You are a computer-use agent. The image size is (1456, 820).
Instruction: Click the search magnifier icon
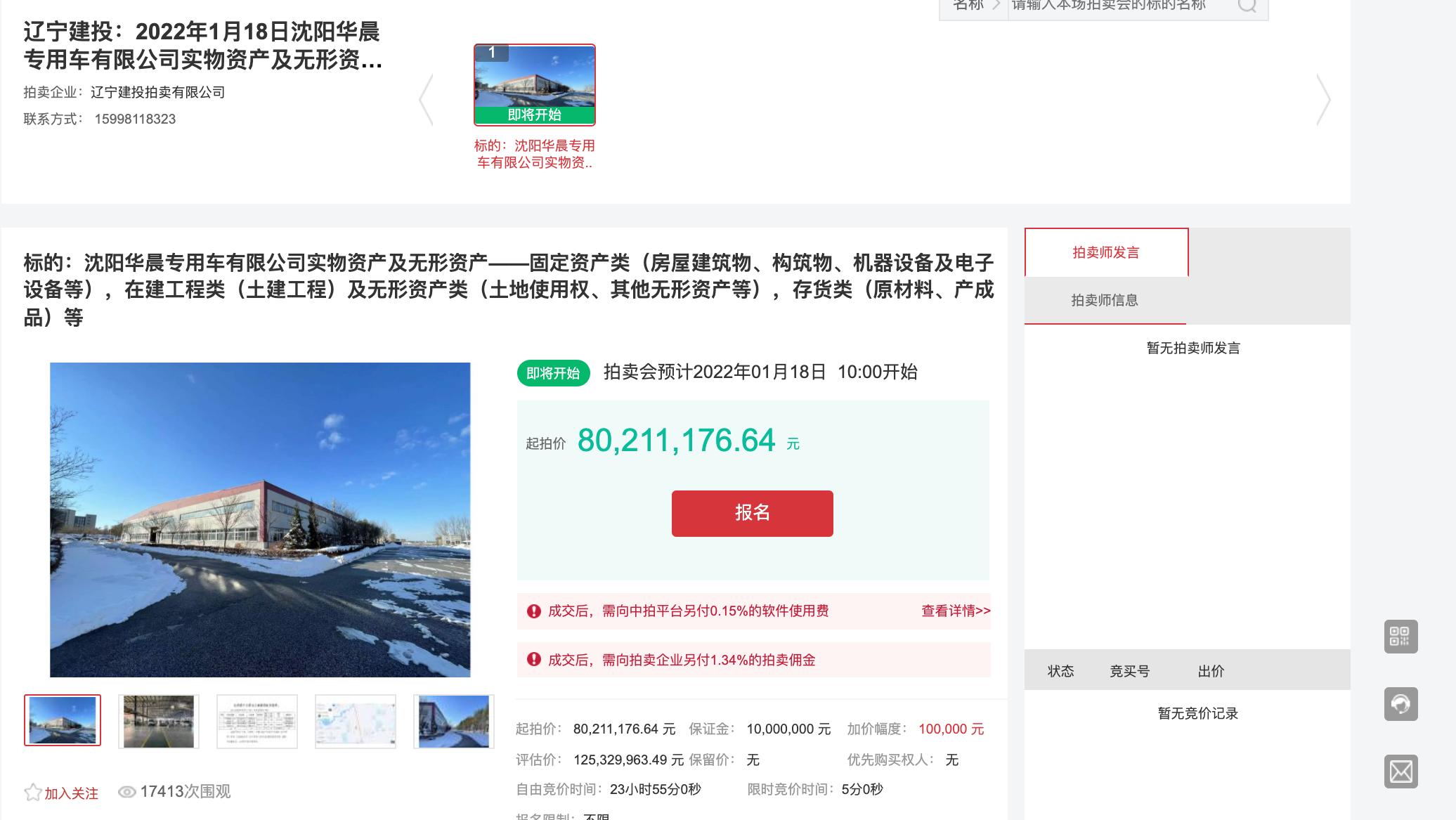[1247, 6]
